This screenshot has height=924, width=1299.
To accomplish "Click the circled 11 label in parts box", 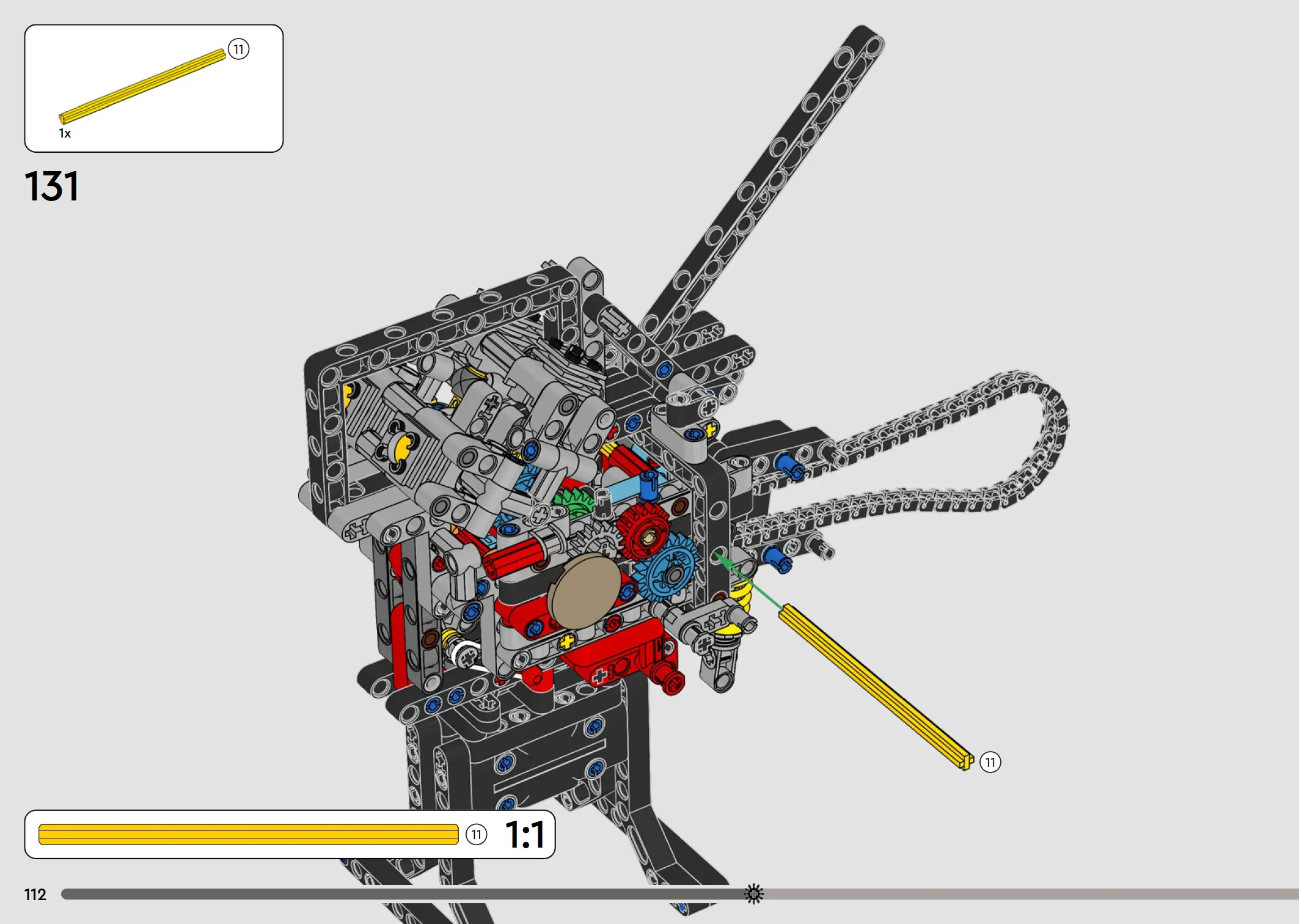I will pyautogui.click(x=239, y=49).
